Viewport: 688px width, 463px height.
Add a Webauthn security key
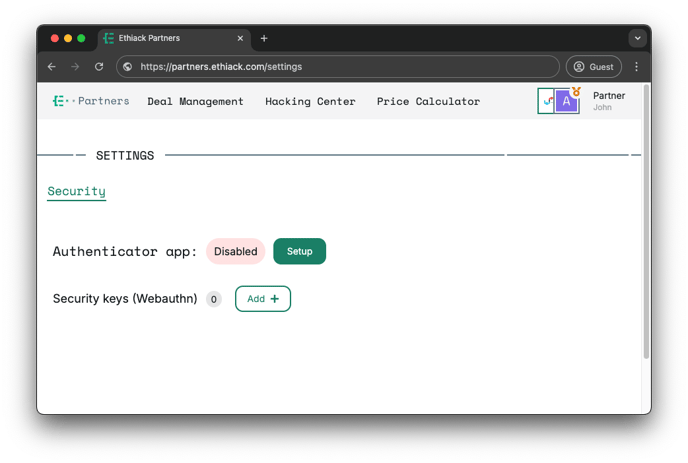coord(263,299)
